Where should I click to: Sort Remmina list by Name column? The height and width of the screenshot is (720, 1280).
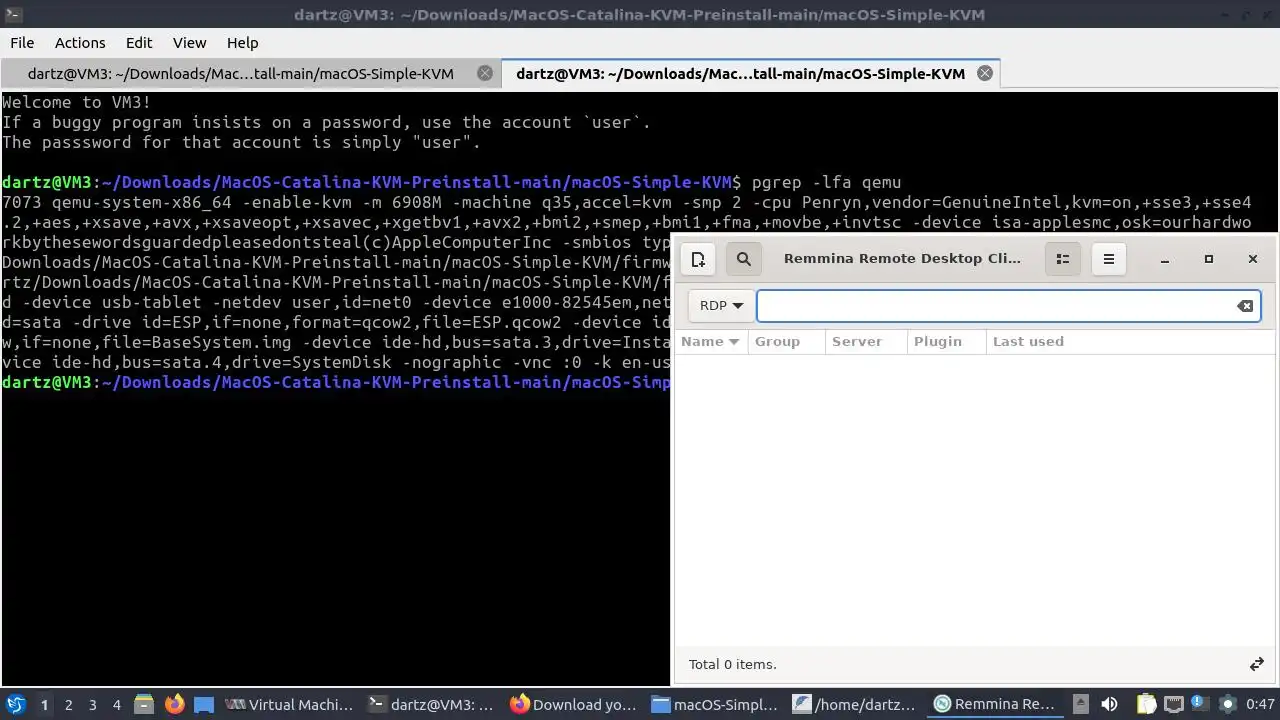tap(710, 341)
